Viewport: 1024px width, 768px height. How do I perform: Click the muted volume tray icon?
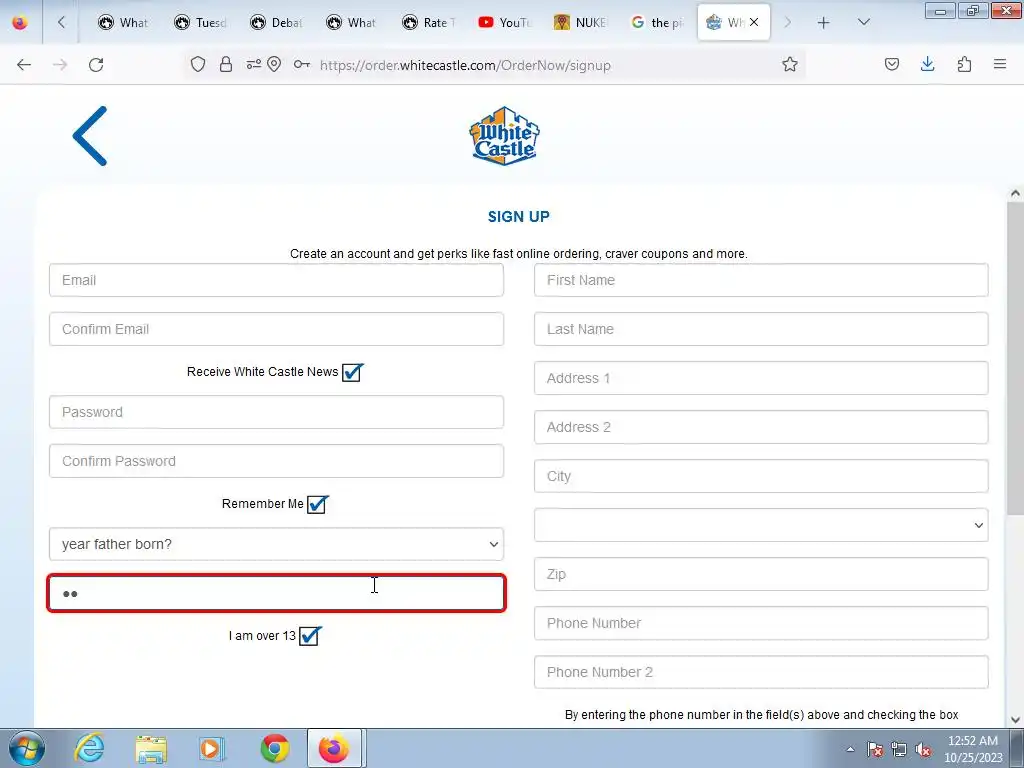pos(923,750)
